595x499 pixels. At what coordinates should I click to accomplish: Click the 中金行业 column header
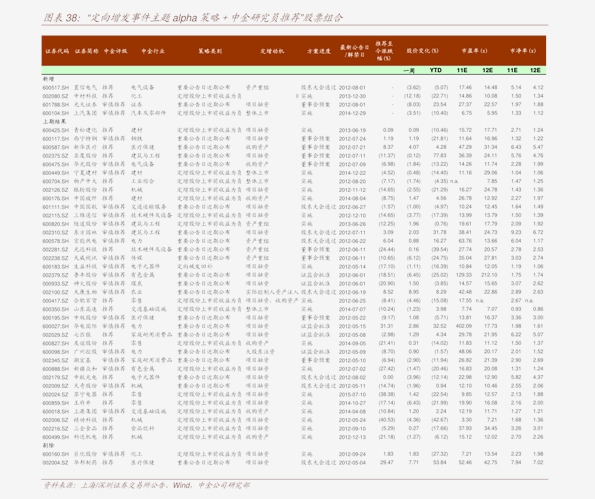click(x=153, y=51)
